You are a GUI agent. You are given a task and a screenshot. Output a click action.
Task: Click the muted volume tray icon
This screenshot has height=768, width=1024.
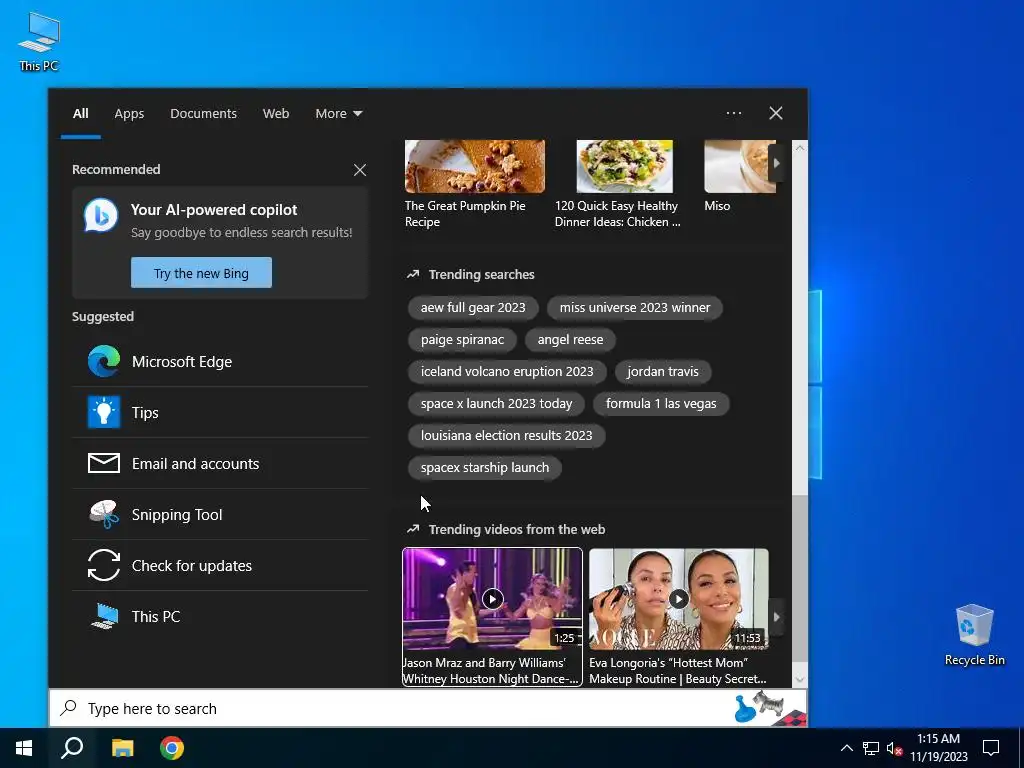[x=895, y=748]
